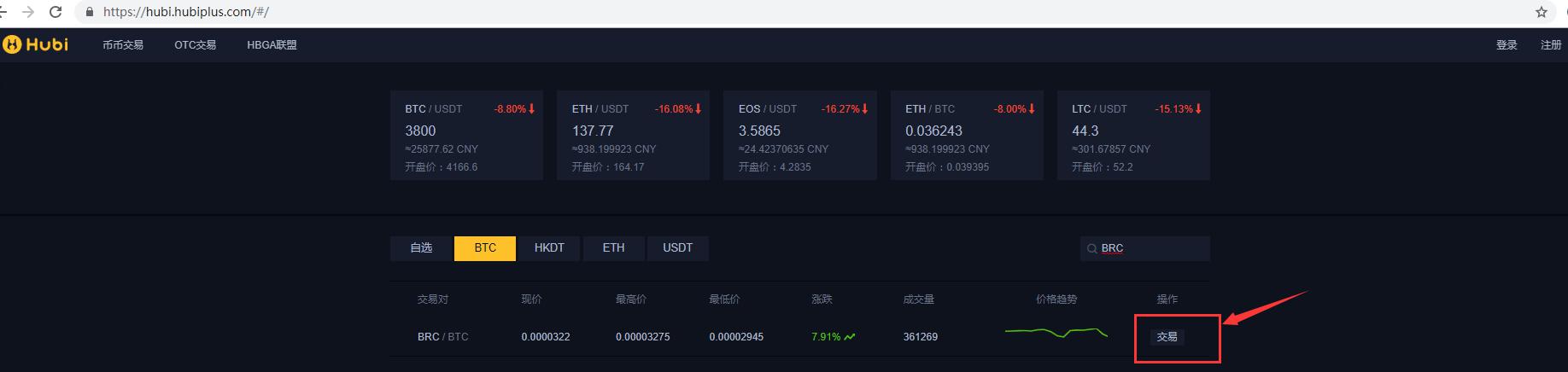
Task: Click the browser address bar URL
Action: click(186, 12)
